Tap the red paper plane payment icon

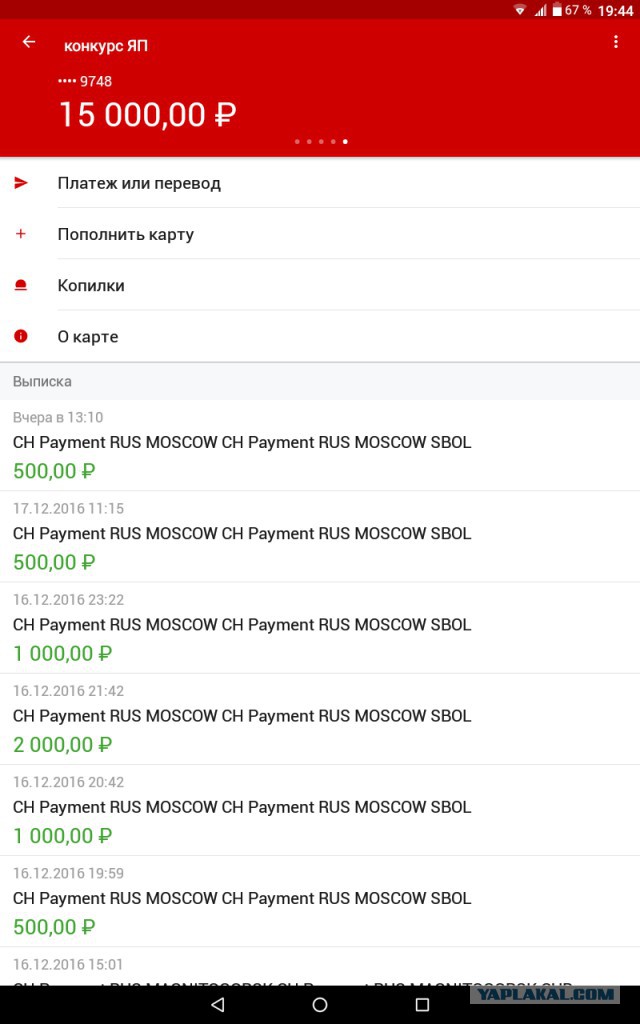(21, 183)
